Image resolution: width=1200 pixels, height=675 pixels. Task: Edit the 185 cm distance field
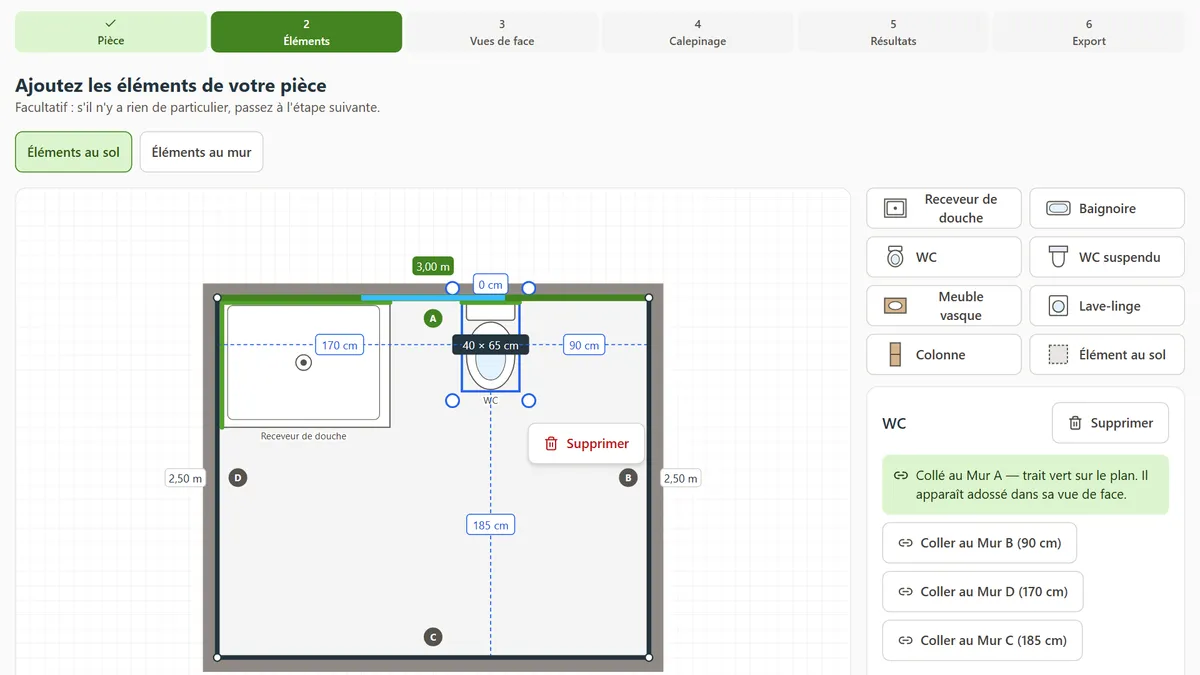(490, 525)
